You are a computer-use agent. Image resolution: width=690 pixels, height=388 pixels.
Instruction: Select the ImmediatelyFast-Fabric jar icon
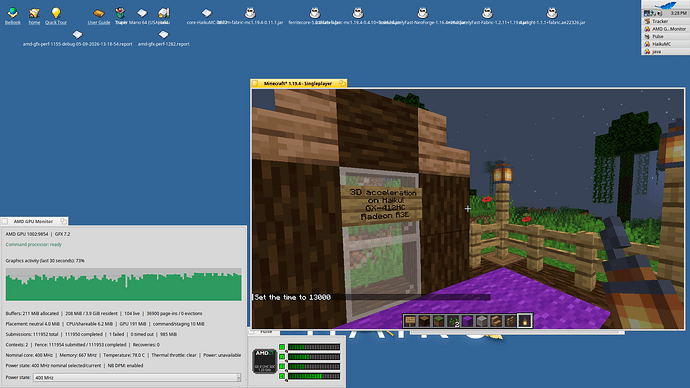click(x=487, y=13)
